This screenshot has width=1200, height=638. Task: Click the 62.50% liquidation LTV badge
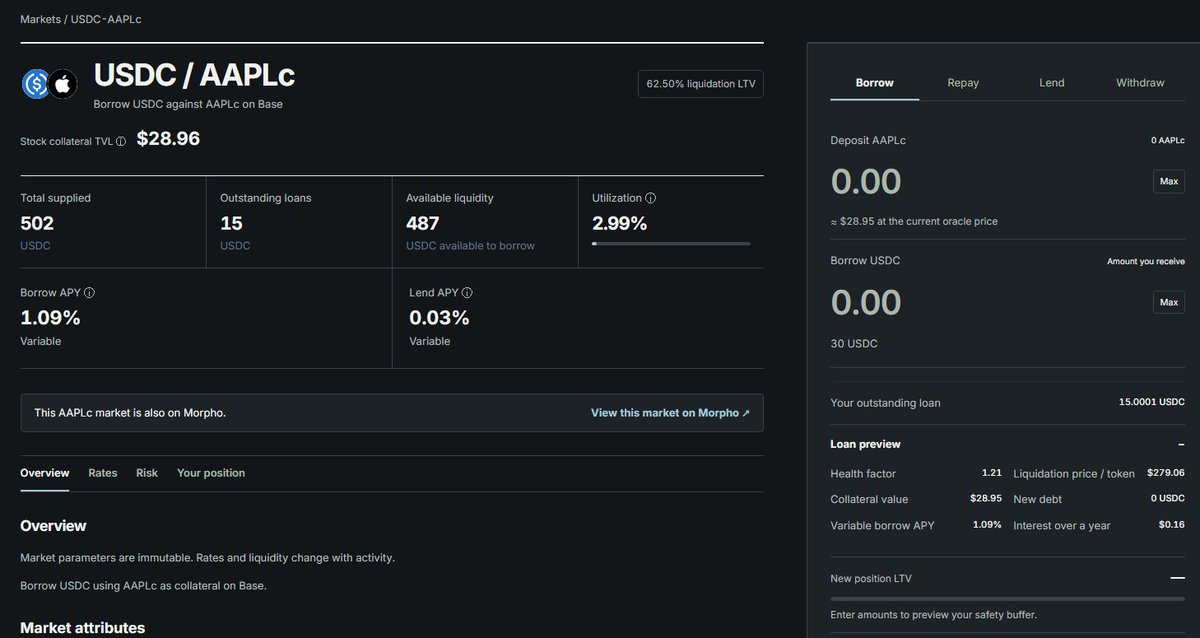click(701, 84)
